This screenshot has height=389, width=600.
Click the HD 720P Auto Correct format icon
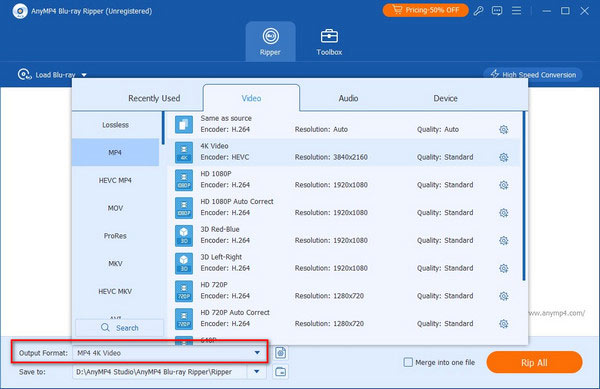click(184, 319)
